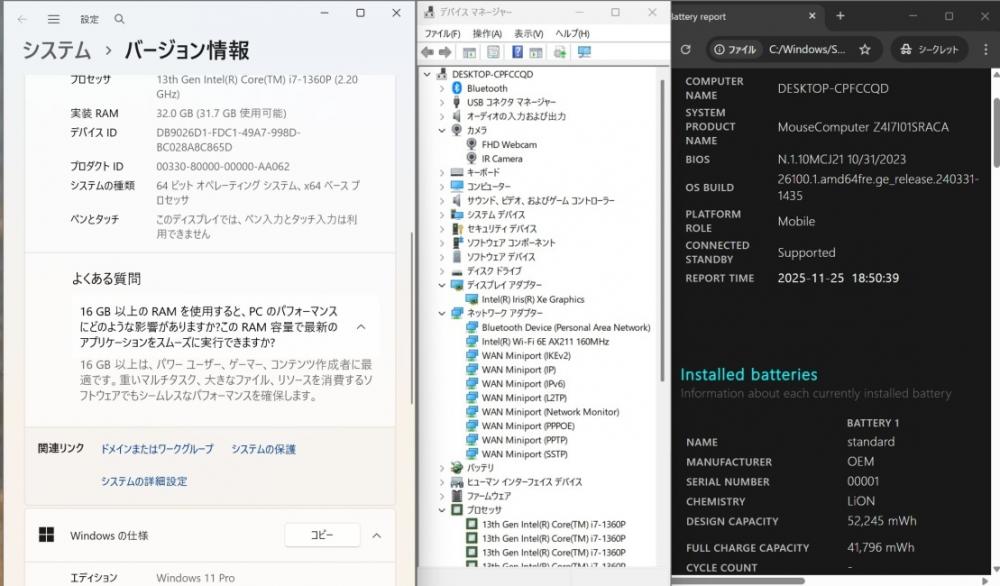The width and height of the screenshot is (1000, 586).
Task: Click the product ID 00330-80000-00000-AA062
Action: (x=223, y=166)
